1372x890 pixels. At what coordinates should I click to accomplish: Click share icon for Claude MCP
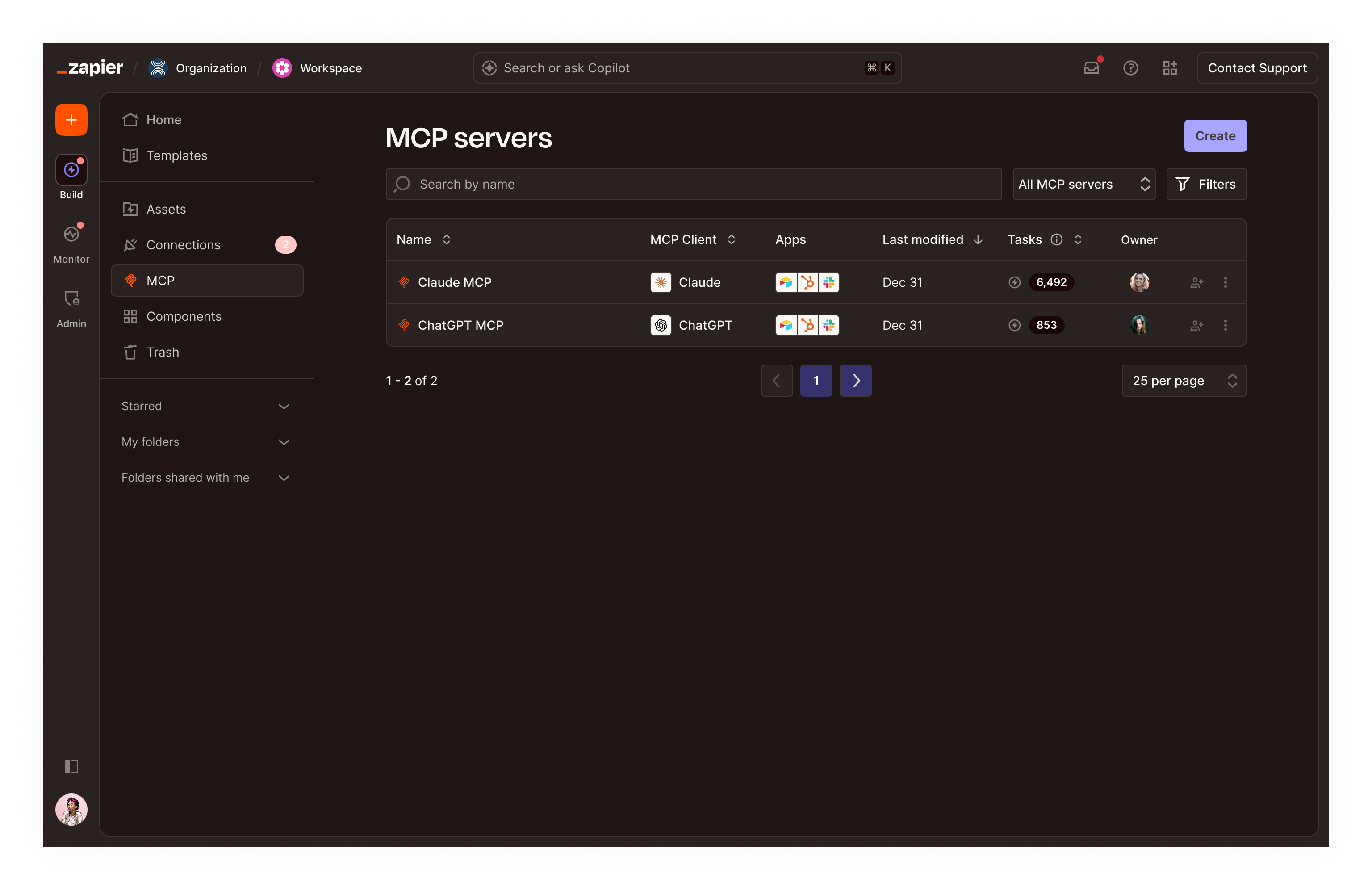[x=1197, y=282]
